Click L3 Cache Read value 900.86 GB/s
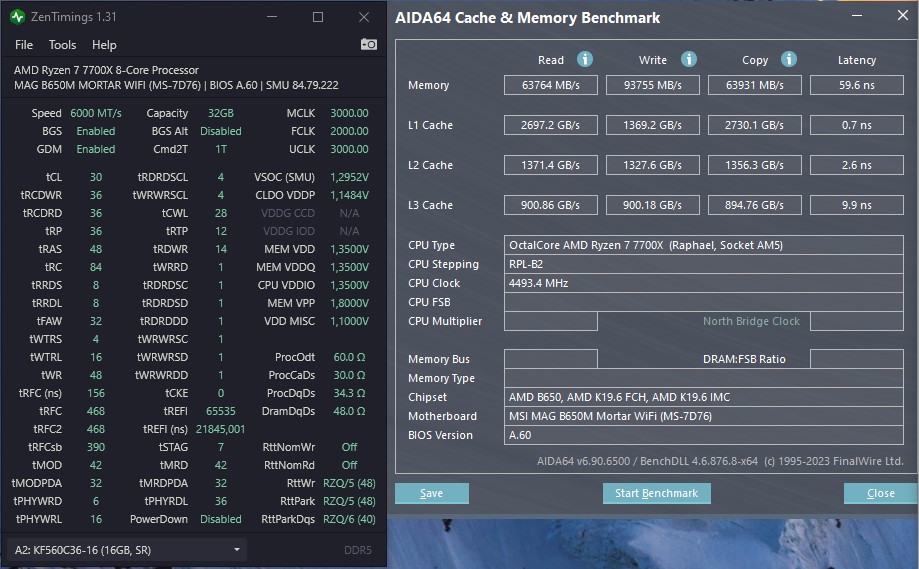 tap(550, 205)
